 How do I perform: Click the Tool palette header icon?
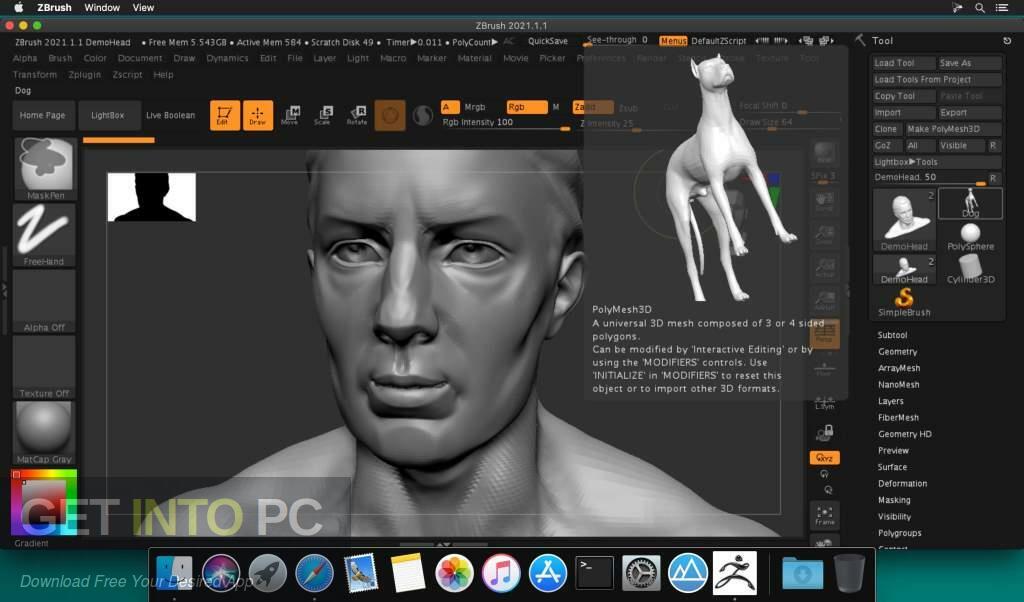(860, 40)
